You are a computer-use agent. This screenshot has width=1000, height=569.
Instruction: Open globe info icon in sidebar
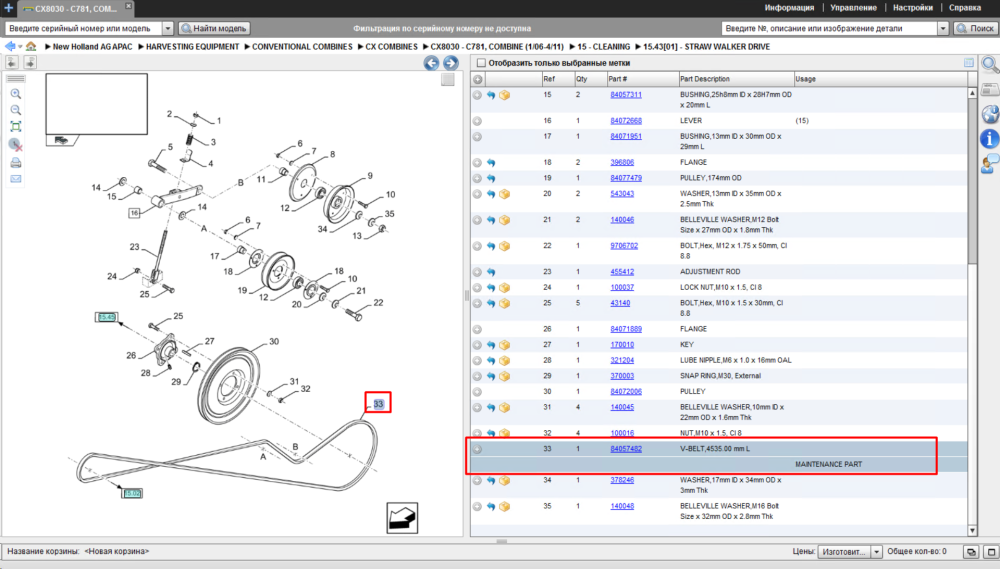(x=990, y=114)
